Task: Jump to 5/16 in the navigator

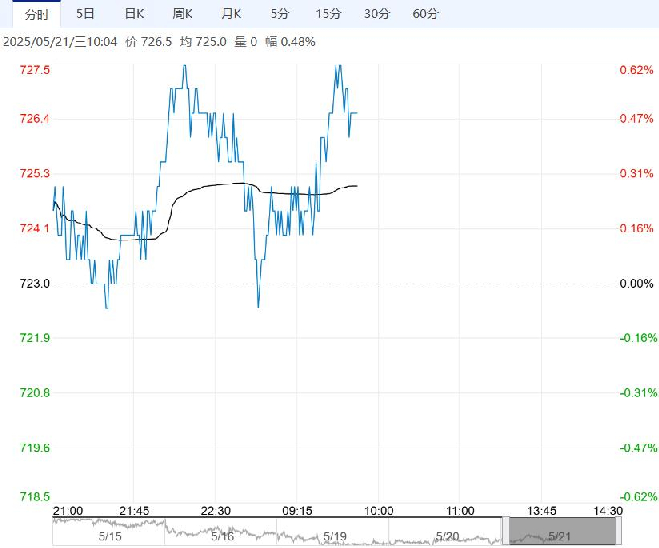Action: click(222, 536)
